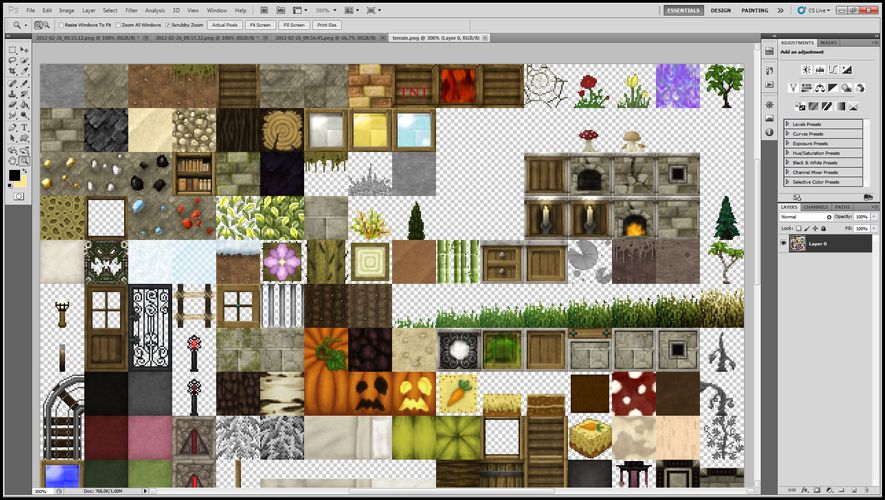885x500 pixels.
Task: Toggle lock all padlock icon
Action: (823, 229)
